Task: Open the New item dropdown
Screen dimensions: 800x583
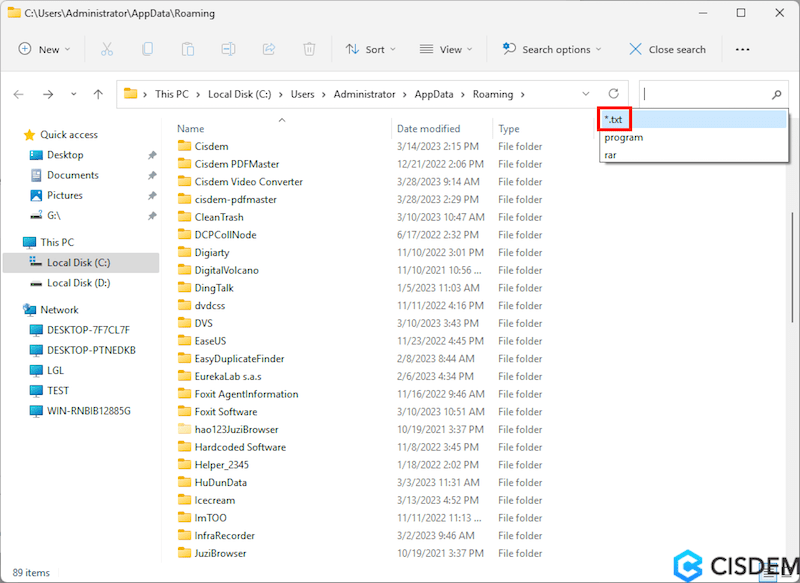Action: (x=44, y=49)
